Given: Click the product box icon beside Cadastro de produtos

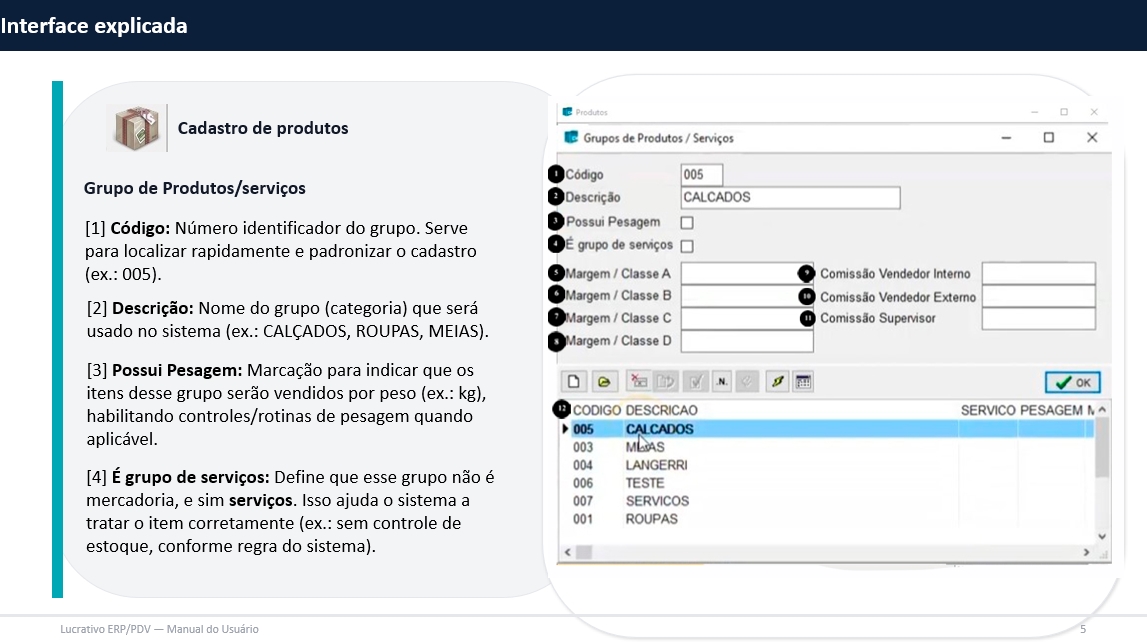Looking at the screenshot, I should (x=134, y=128).
